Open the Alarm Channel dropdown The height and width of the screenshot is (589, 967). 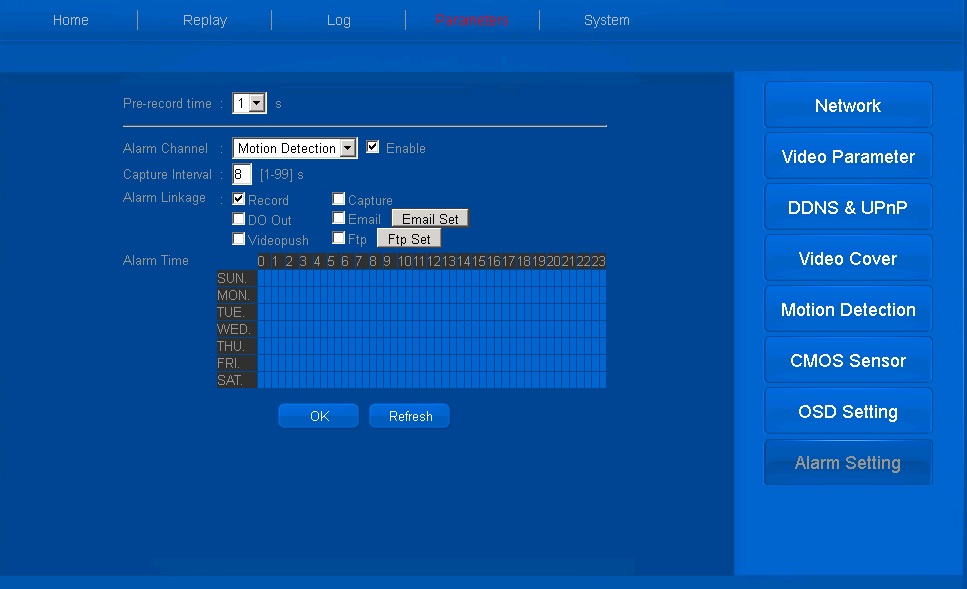(347, 148)
